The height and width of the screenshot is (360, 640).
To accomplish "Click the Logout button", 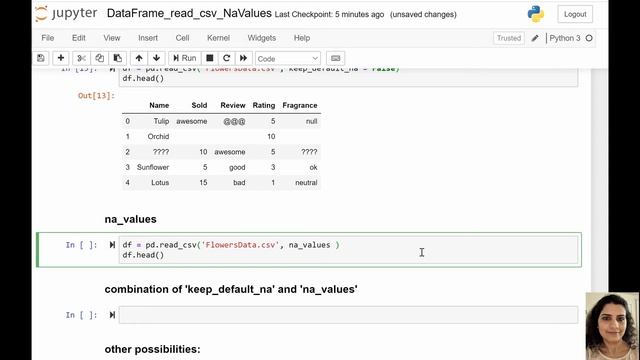I will coord(575,14).
